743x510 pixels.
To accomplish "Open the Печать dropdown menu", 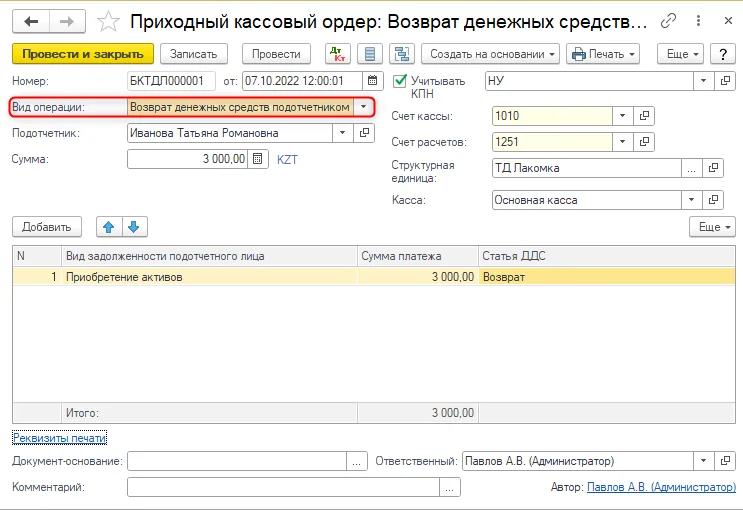I will (x=603, y=54).
